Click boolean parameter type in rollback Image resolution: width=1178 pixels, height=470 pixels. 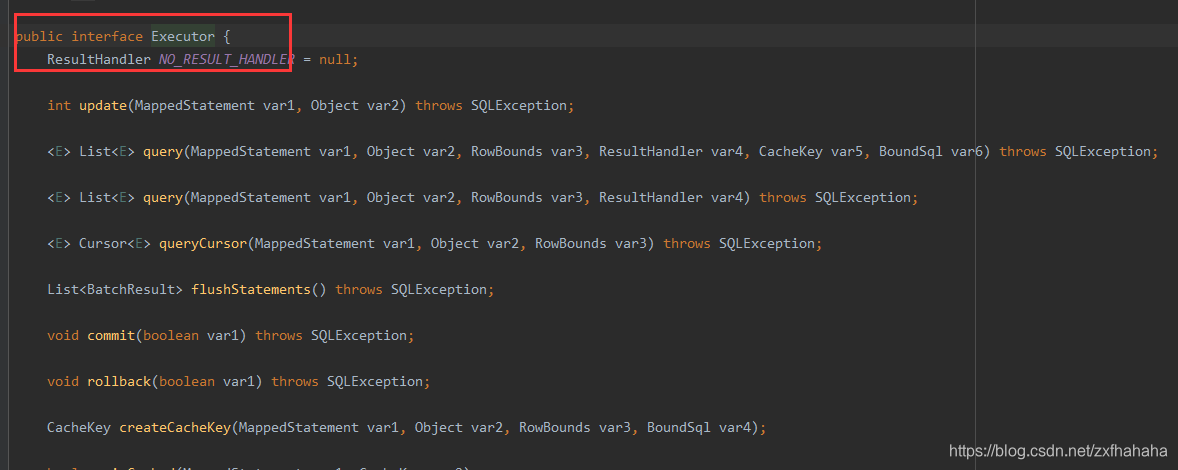[186, 381]
